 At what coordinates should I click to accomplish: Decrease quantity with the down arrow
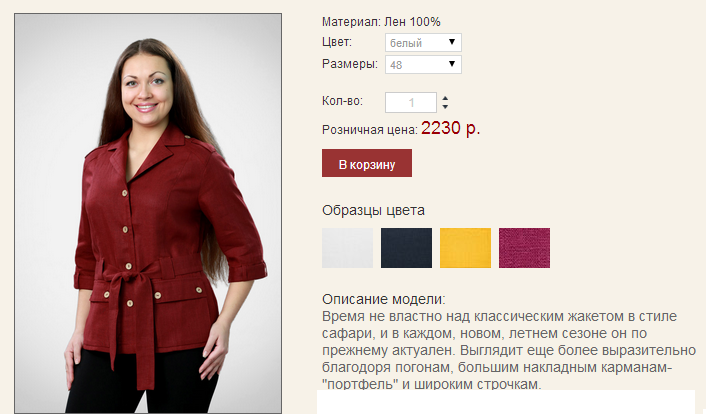445,107
